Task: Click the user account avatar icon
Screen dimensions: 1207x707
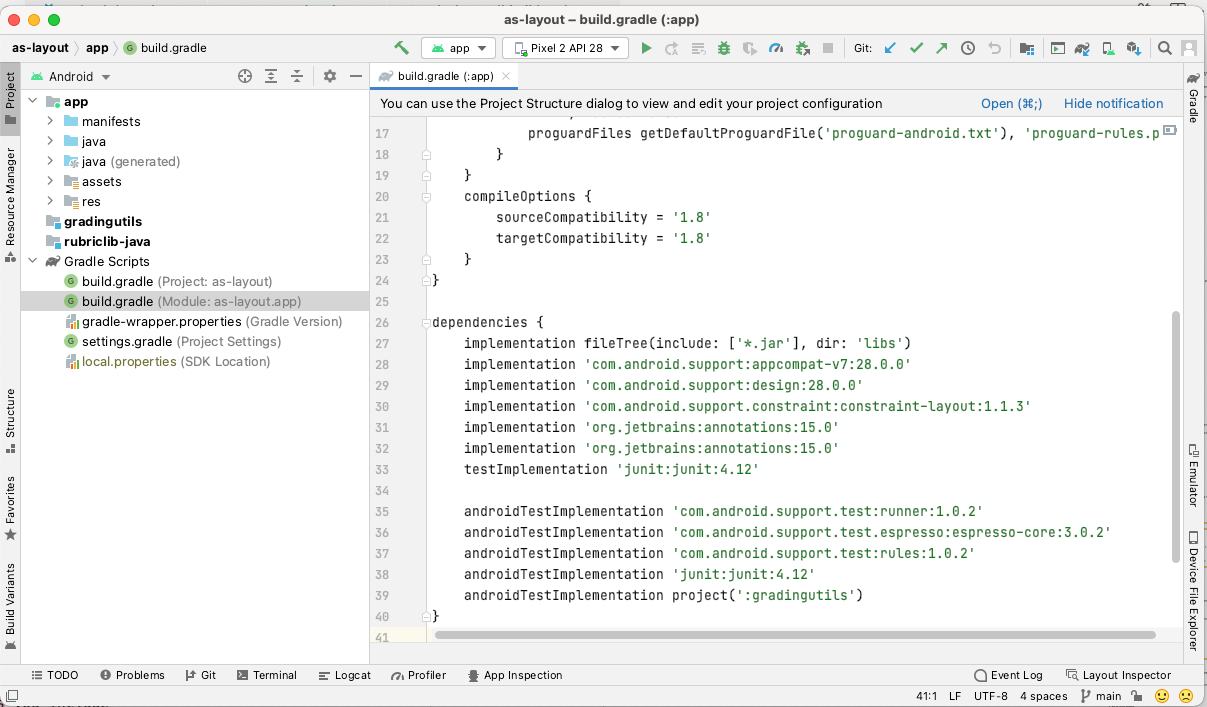Action: [x=1188, y=48]
